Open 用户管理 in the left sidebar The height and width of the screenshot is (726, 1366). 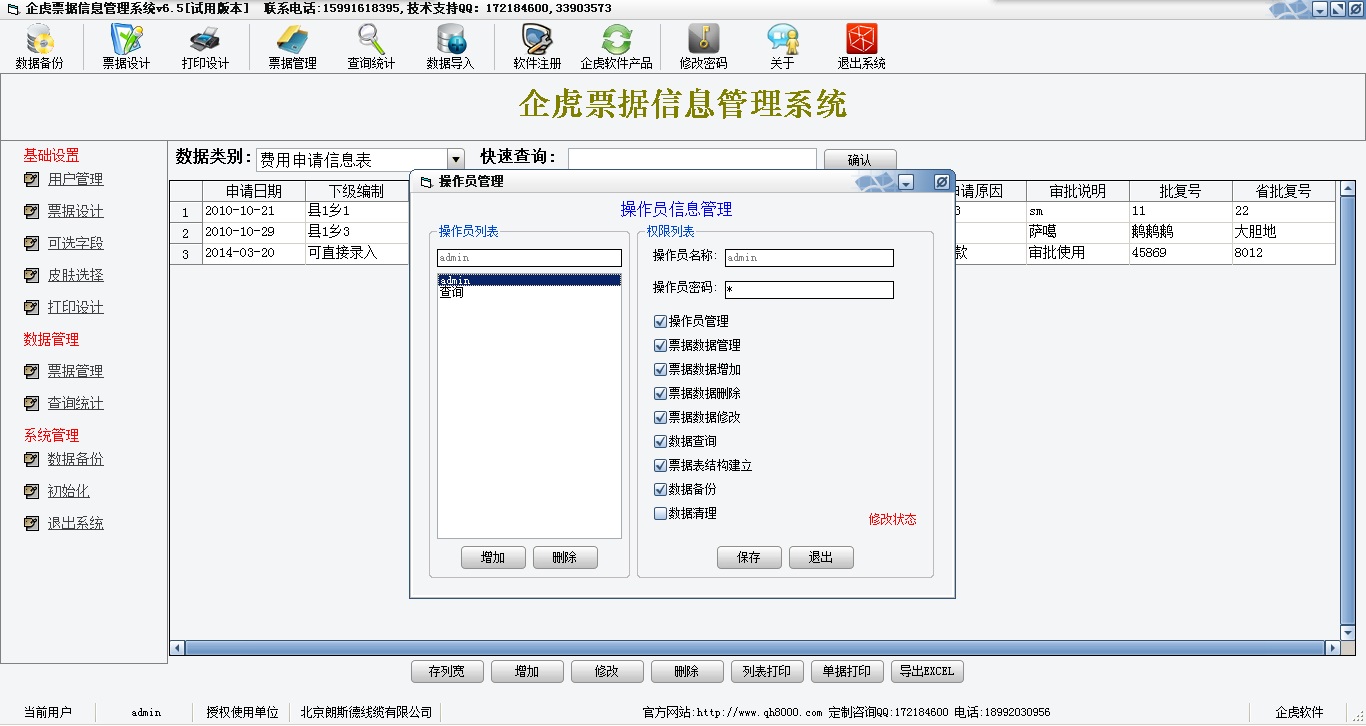75,180
